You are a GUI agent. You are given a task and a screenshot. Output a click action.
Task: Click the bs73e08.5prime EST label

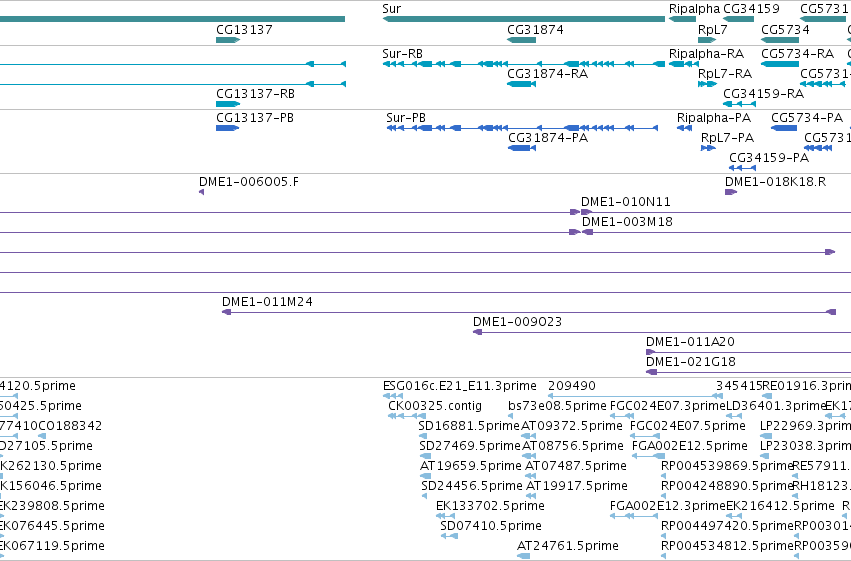click(x=557, y=406)
